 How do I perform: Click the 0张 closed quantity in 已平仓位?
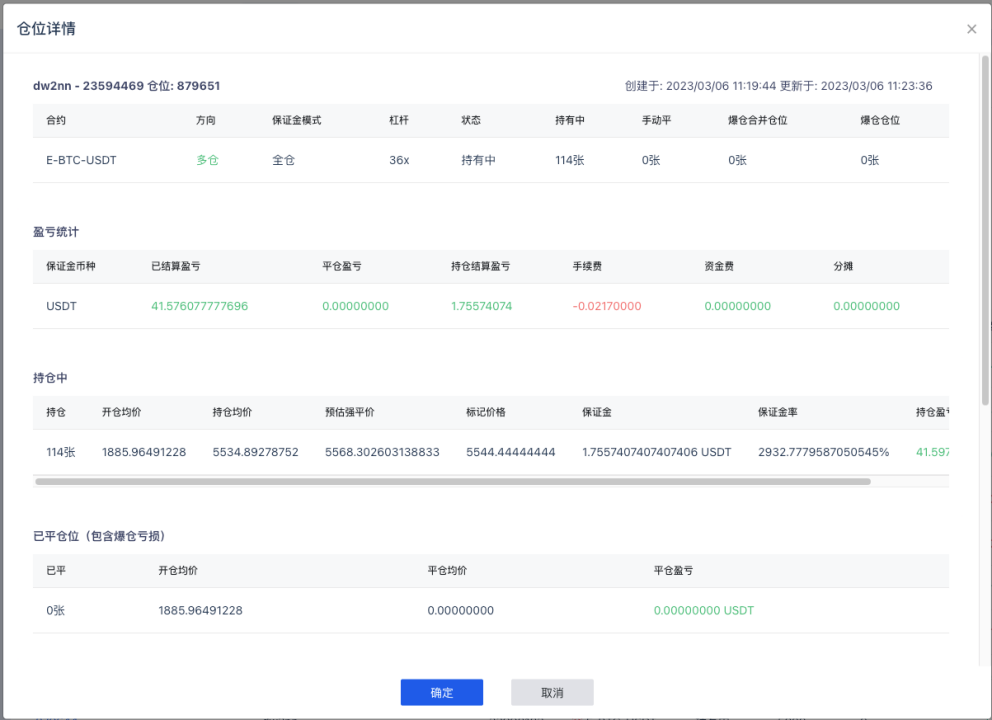(x=56, y=611)
